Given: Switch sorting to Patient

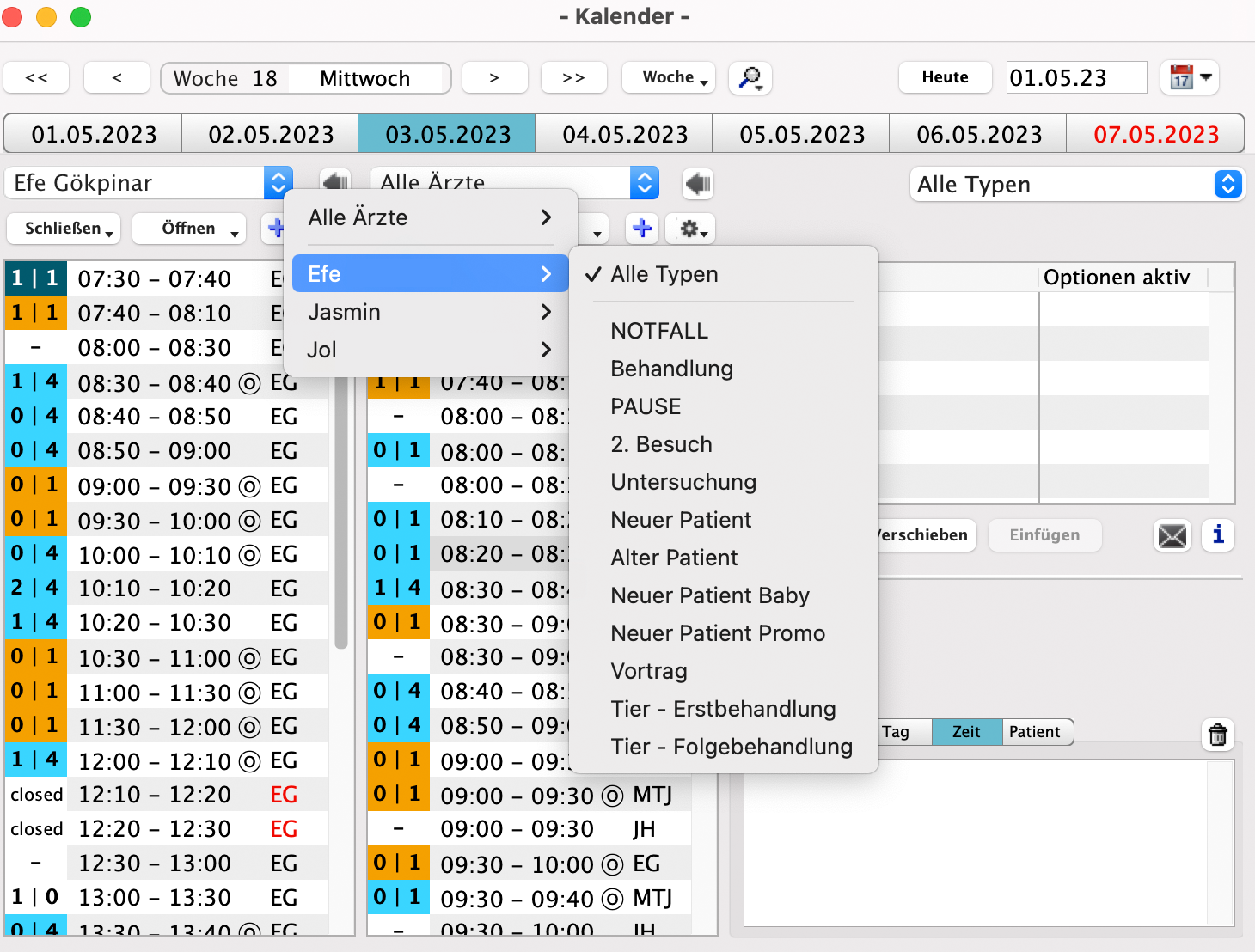Looking at the screenshot, I should click(x=1035, y=732).
